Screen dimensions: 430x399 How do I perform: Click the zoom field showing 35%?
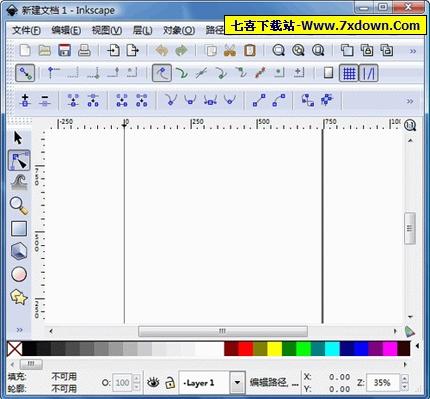coord(383,383)
